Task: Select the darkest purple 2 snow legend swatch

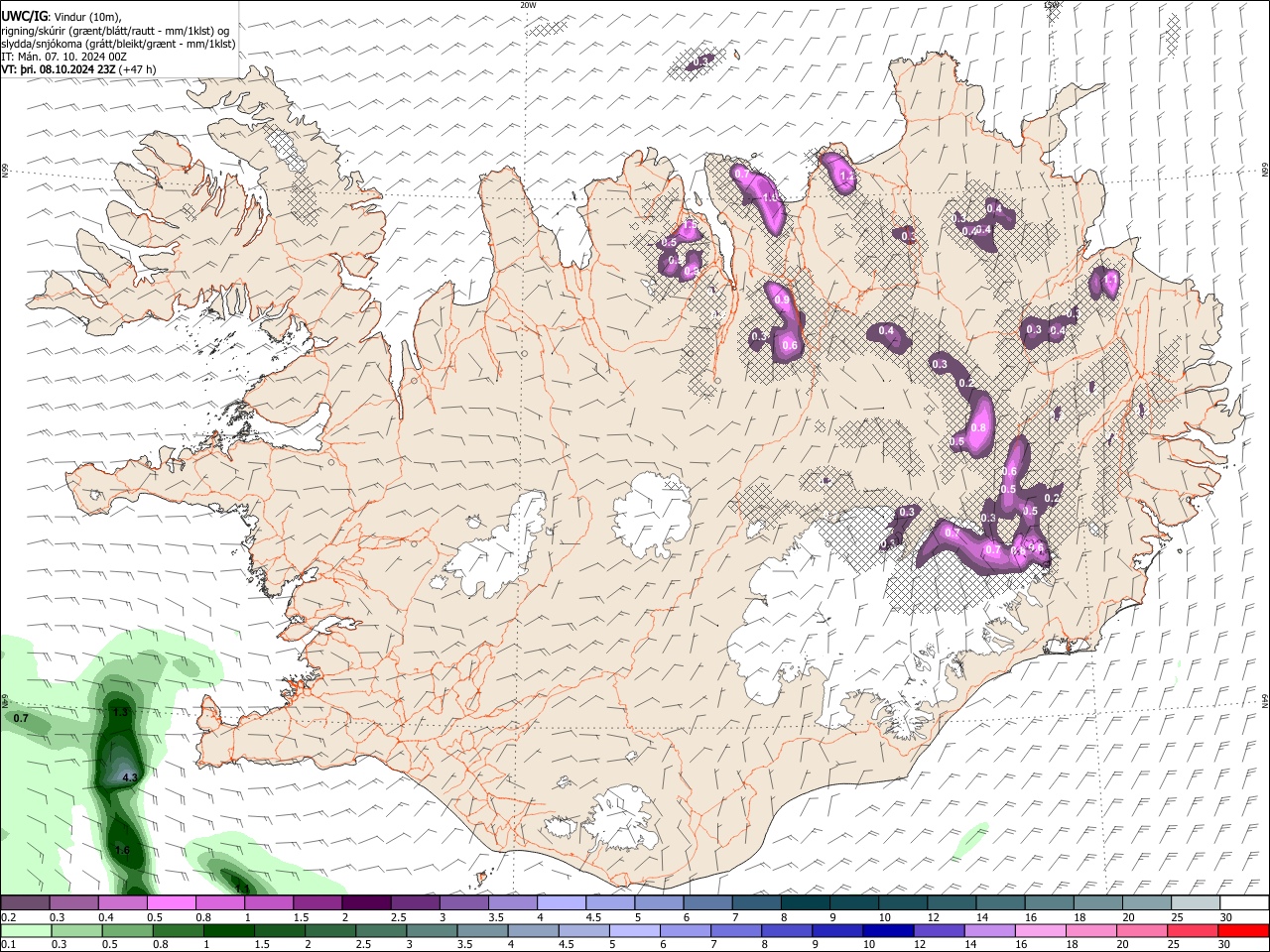Action: coord(365,902)
